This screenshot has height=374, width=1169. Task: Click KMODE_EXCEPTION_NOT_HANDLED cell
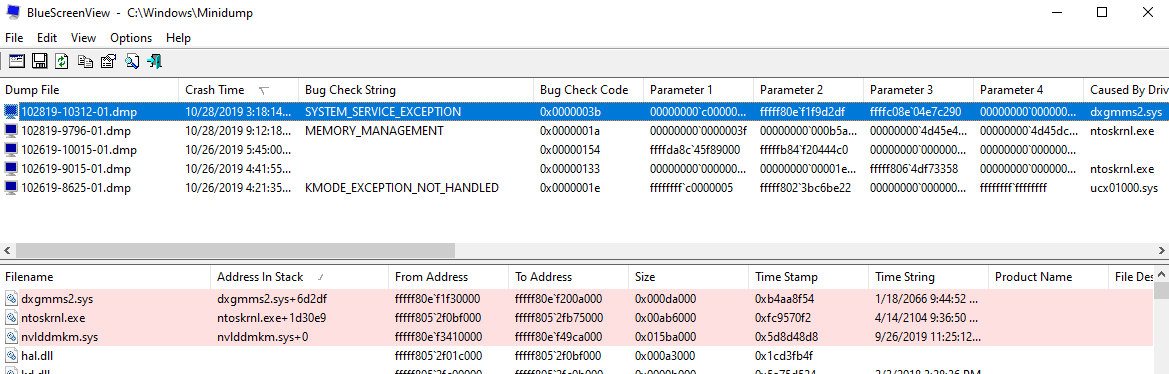(402, 188)
